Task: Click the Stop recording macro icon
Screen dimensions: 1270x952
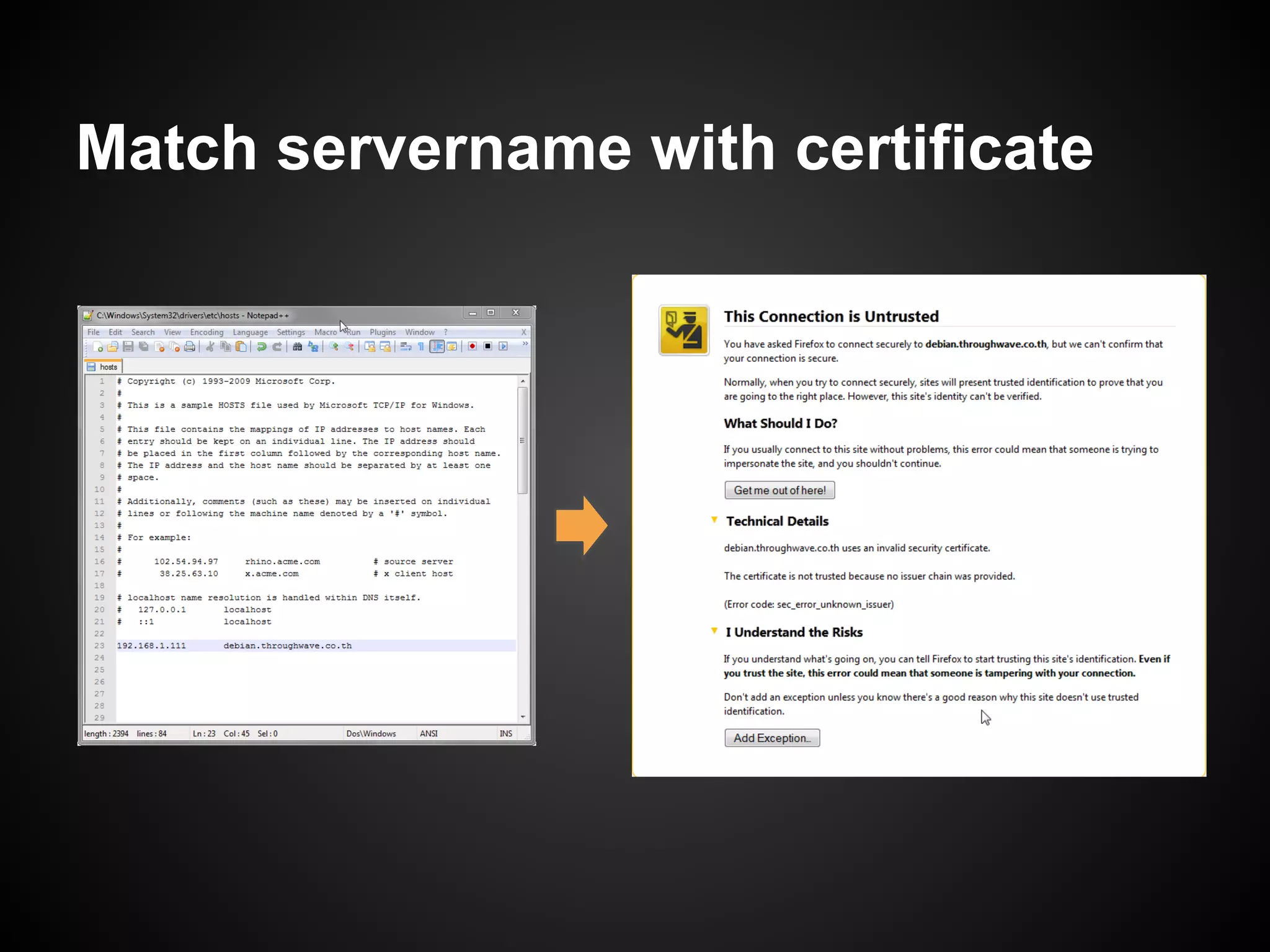Action: (x=488, y=346)
